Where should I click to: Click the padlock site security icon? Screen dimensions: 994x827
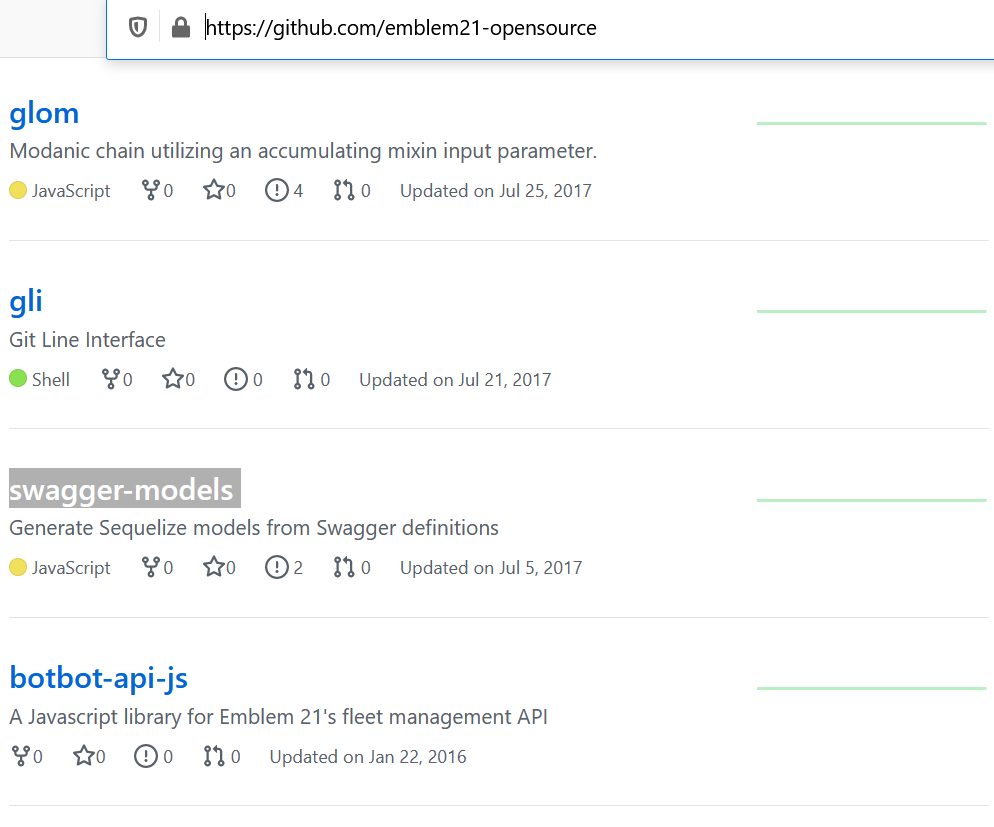[x=181, y=27]
